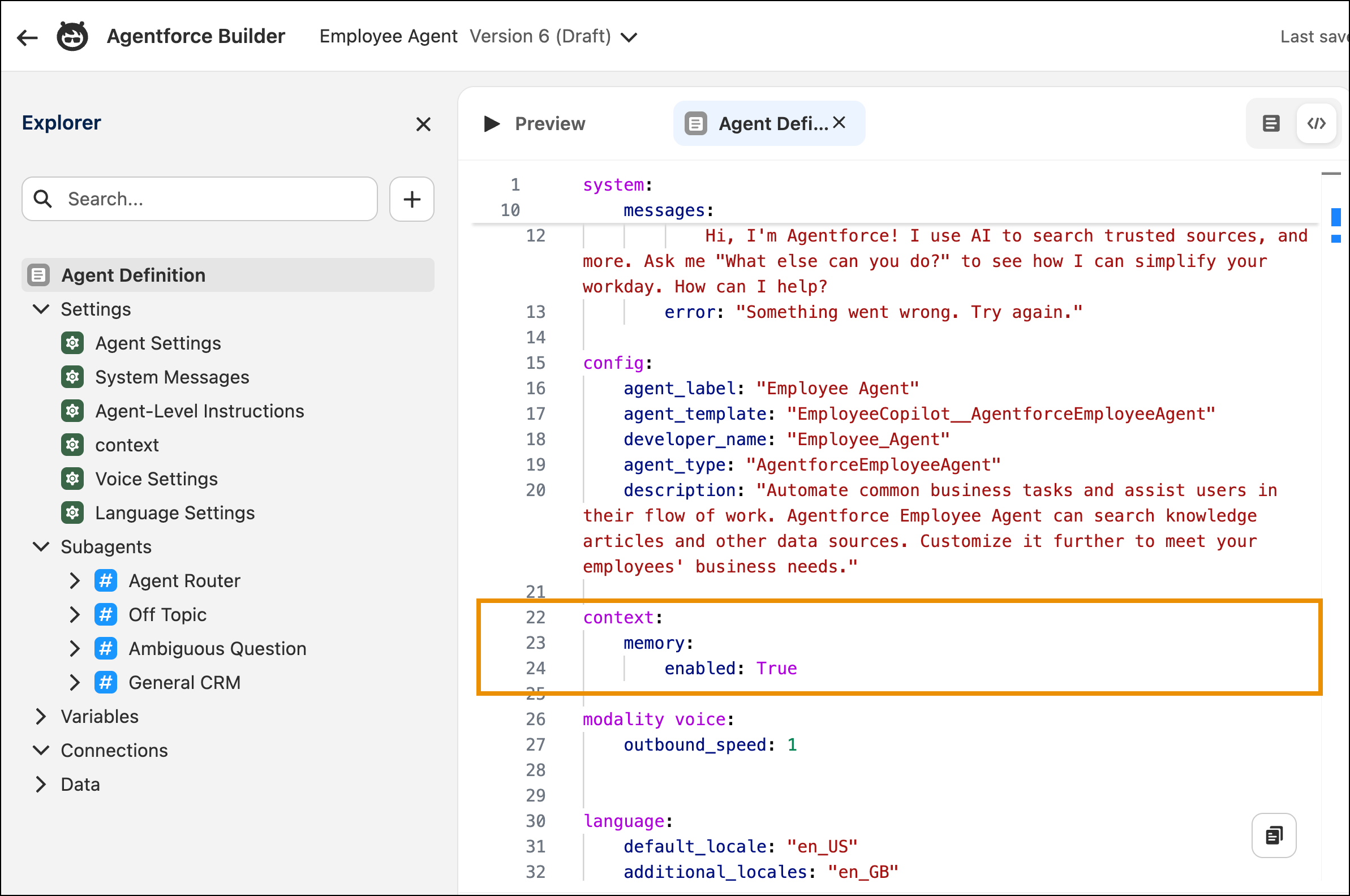Screen dimensions: 1350x896
Task: Click the "en_US" default locale value
Action: click(822, 846)
